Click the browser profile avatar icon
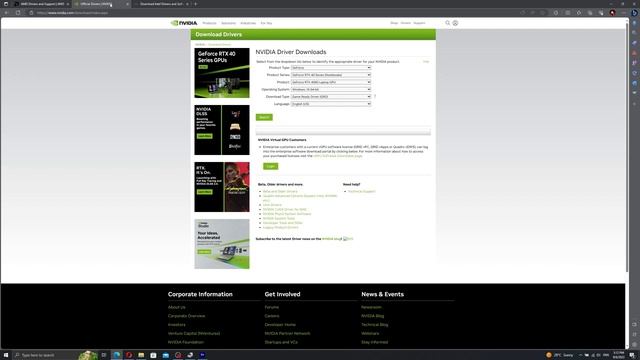The image size is (640, 360). 612,13
